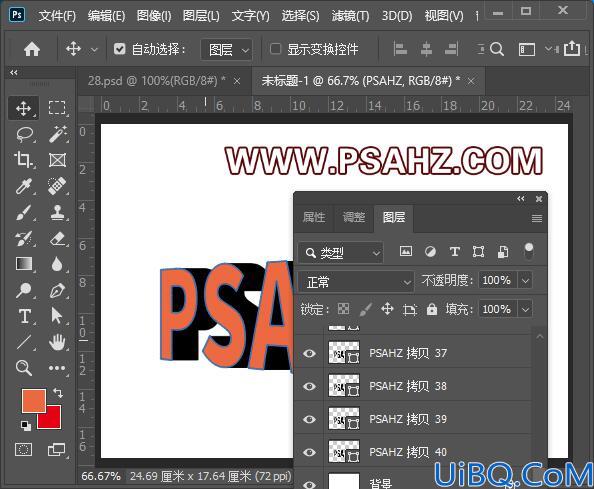Viewport: 594px width, 489px height.
Task: Open the 图像(I) menu
Action: point(154,16)
